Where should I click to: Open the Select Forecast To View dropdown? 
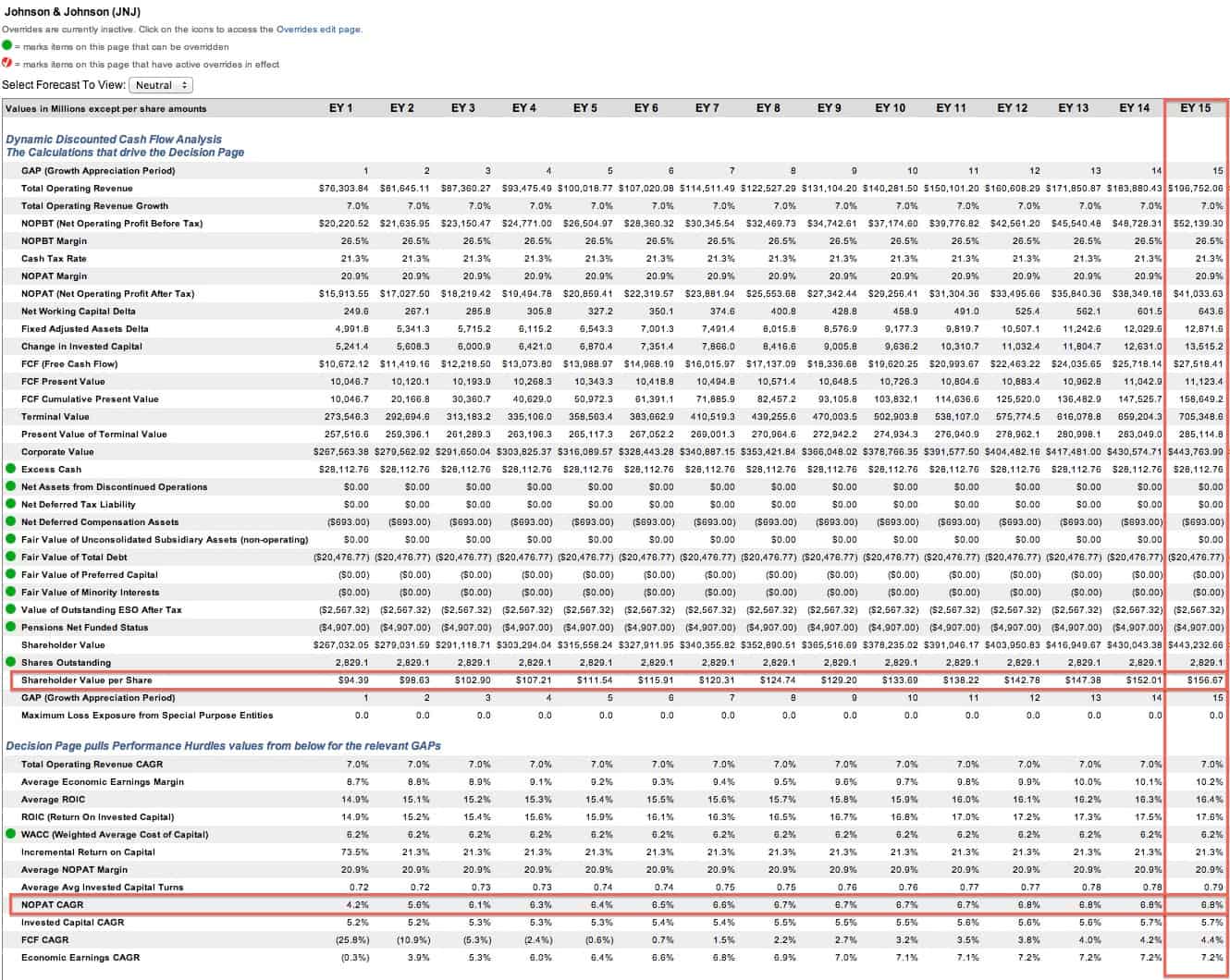coord(161,84)
